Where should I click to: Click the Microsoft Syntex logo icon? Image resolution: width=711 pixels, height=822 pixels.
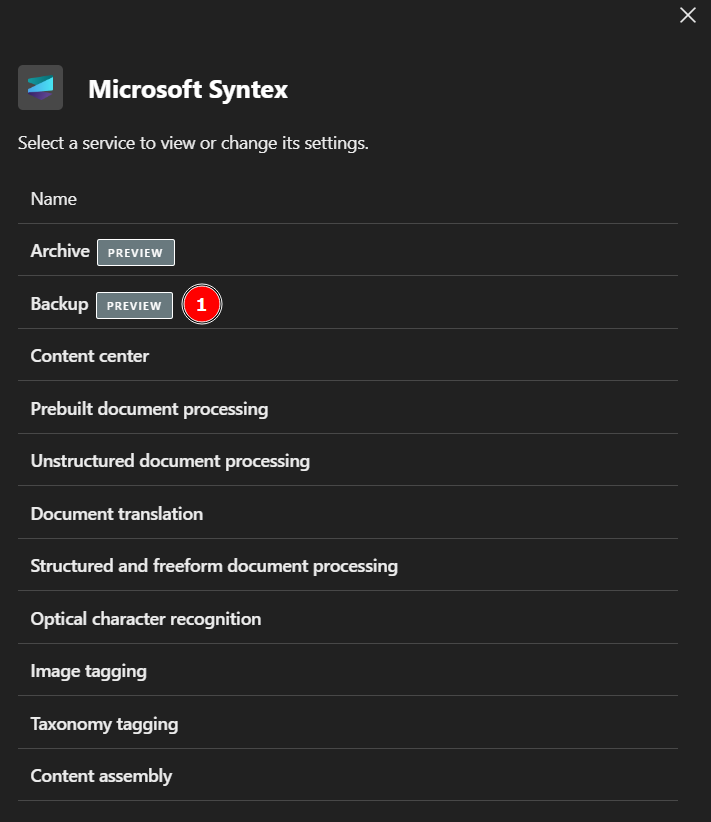click(40, 88)
